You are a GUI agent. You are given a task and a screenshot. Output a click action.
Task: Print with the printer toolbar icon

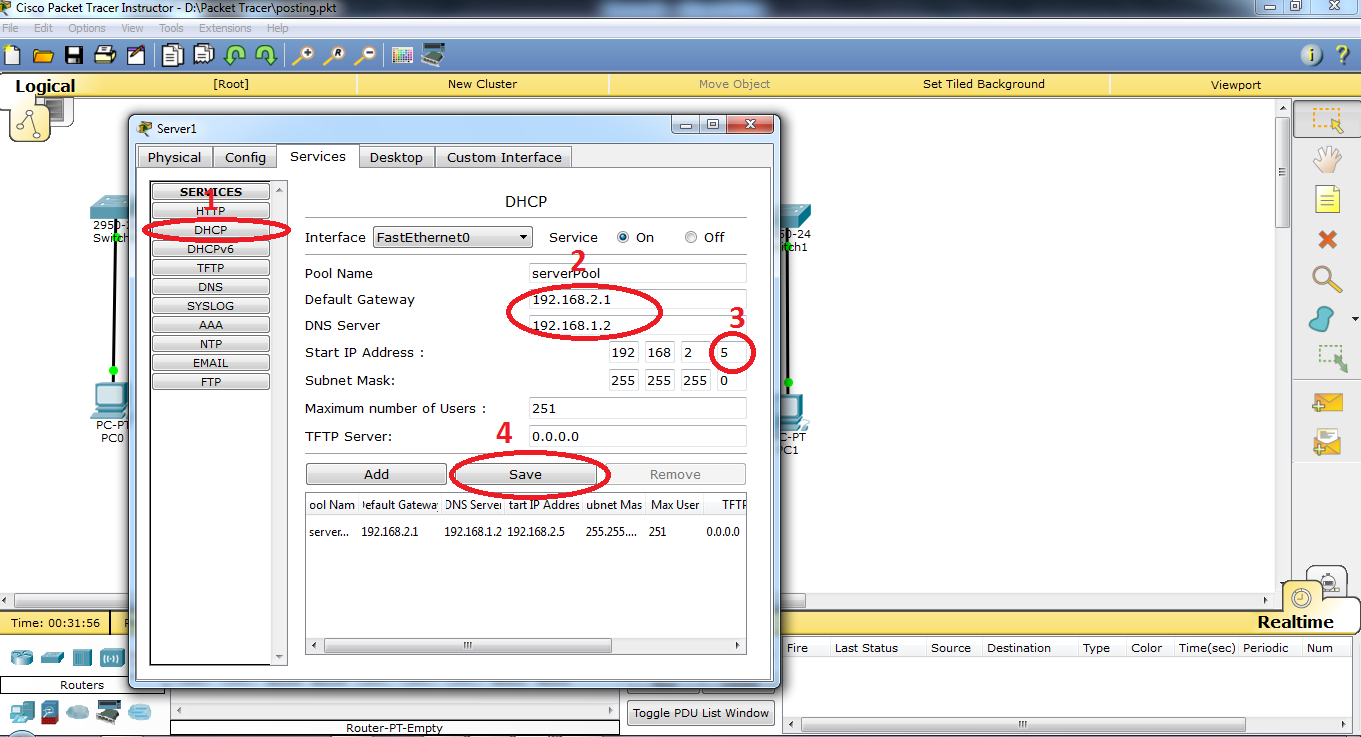tap(105, 55)
